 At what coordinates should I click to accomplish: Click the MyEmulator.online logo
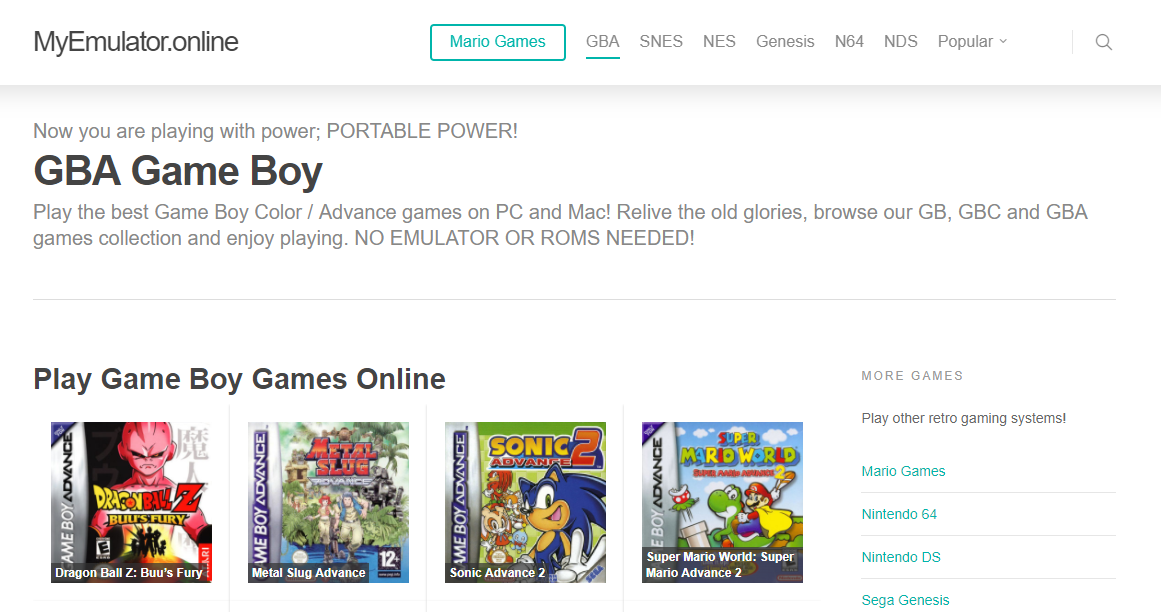[x=135, y=42]
